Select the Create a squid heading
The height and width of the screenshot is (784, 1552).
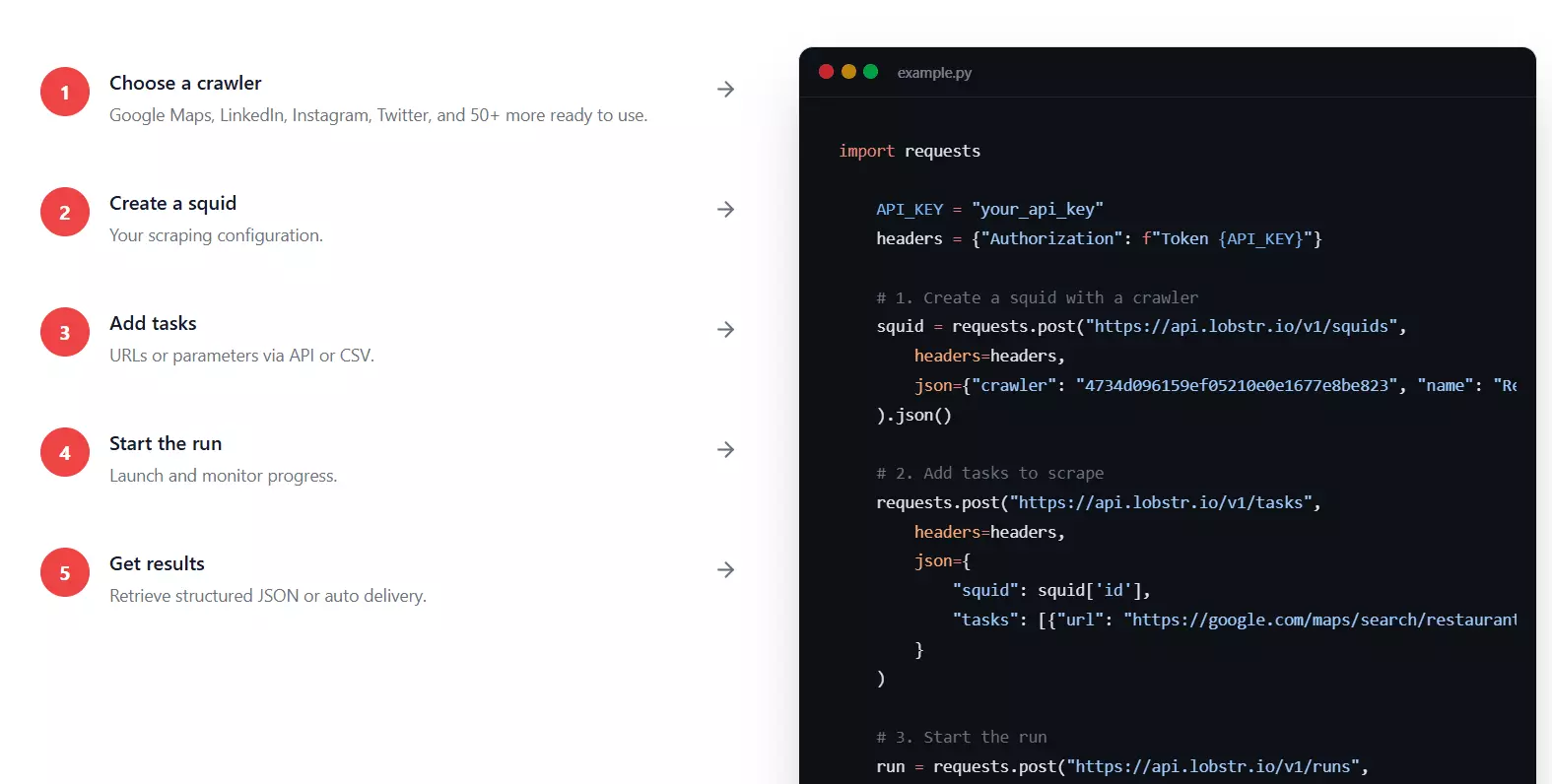172,204
